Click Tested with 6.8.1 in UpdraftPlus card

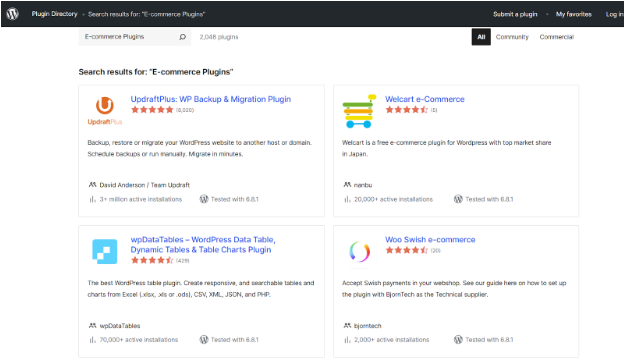click(235, 199)
